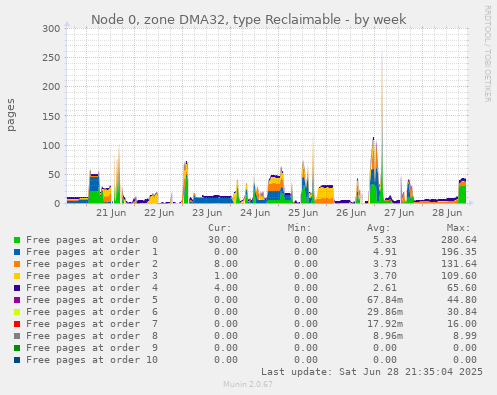Click the '28 Jun' x-axis label
This screenshot has height=395, width=497.
click(447, 213)
